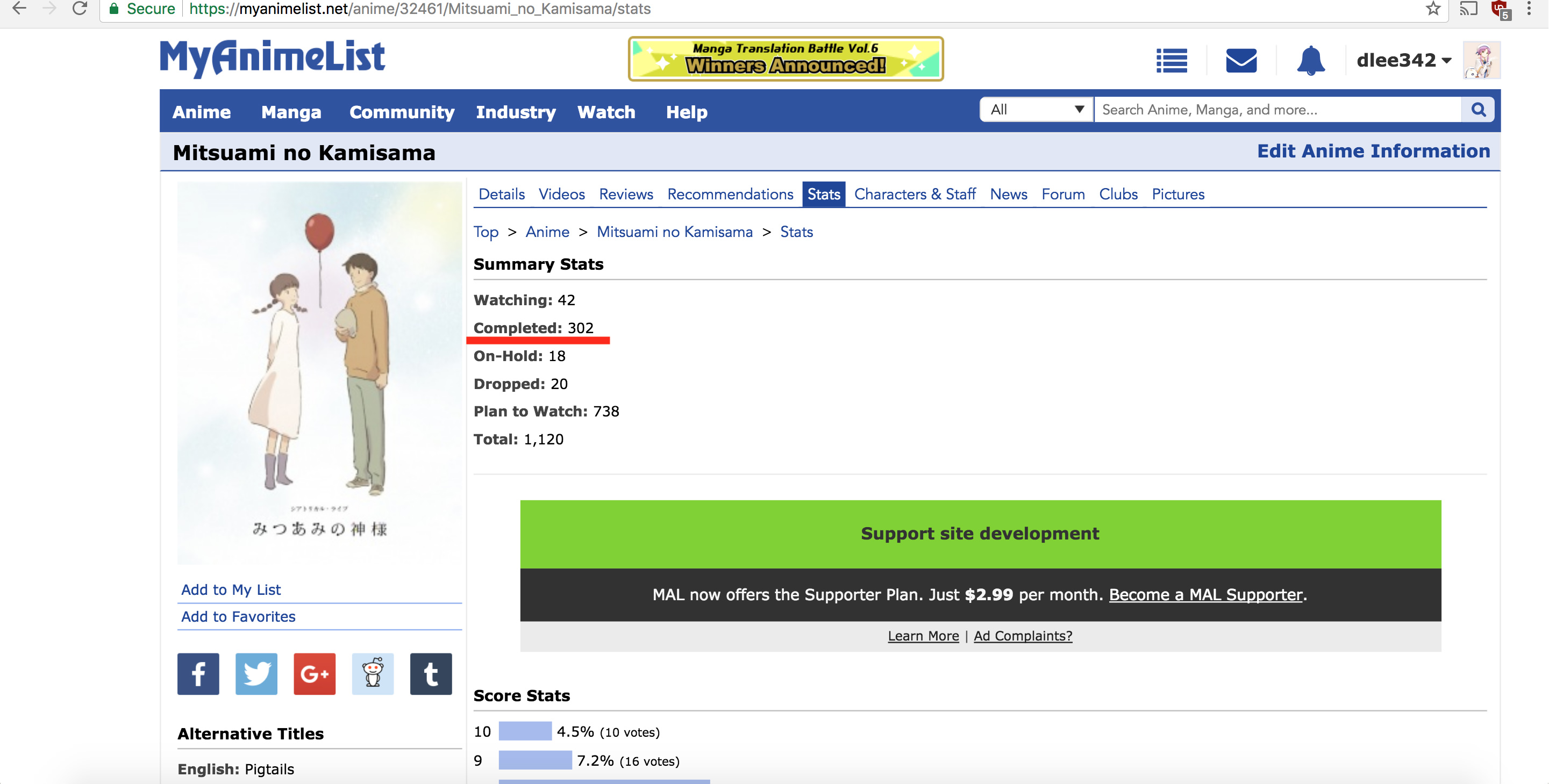Switch to the Forum tab
Screen dimensions: 1549x784
pyautogui.click(x=1063, y=194)
